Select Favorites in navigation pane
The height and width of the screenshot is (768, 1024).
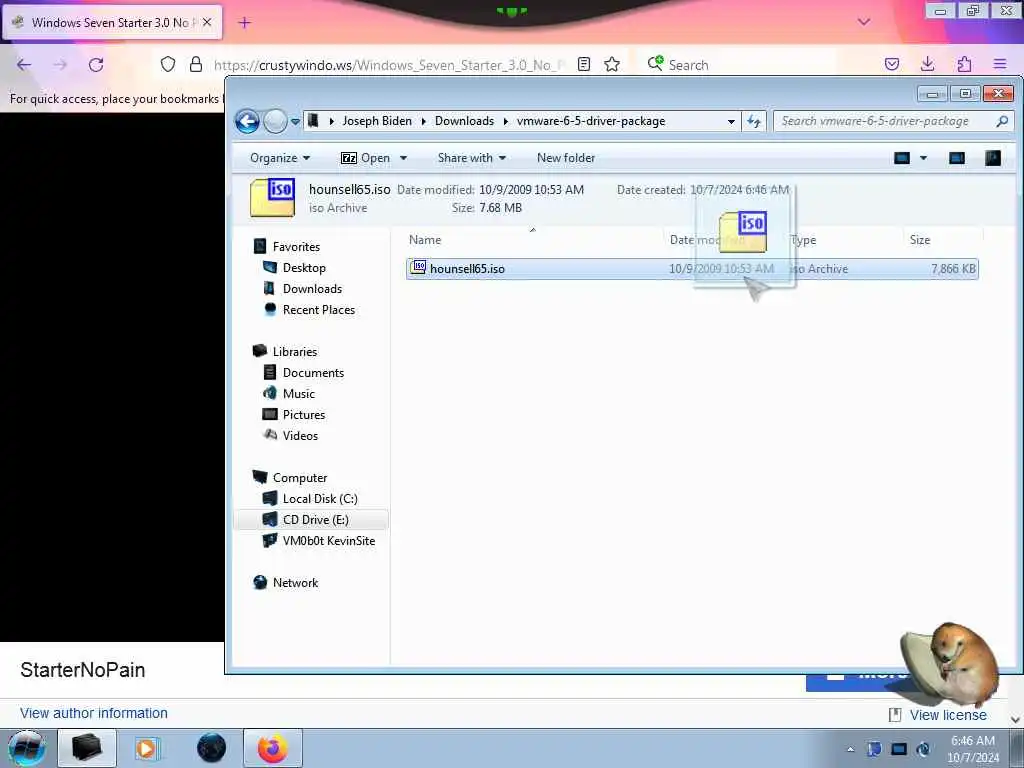tap(296, 247)
